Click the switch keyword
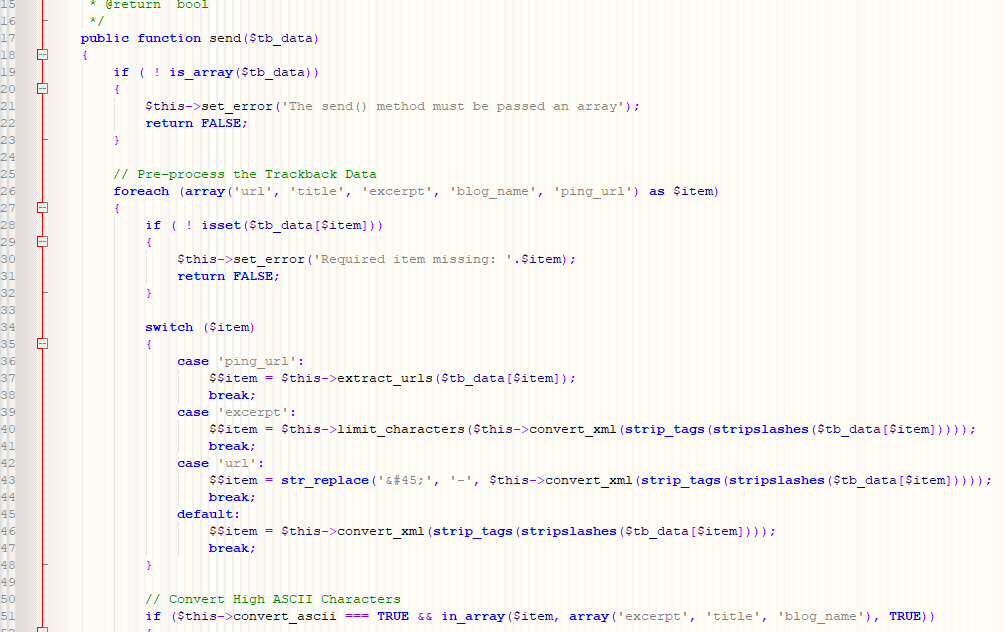Screen dimensions: 1004x632 point(169,327)
